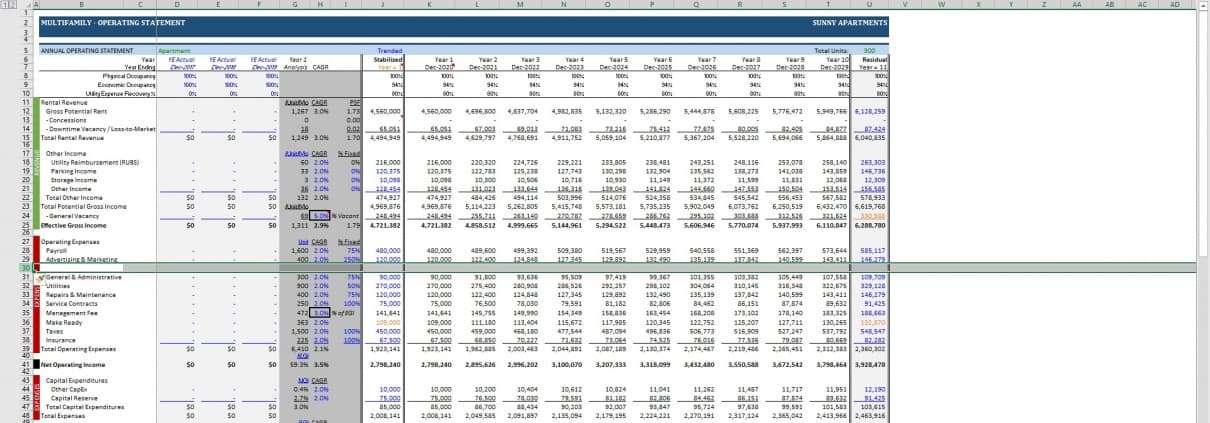Click the 3.0% management fee input cell

point(320,312)
